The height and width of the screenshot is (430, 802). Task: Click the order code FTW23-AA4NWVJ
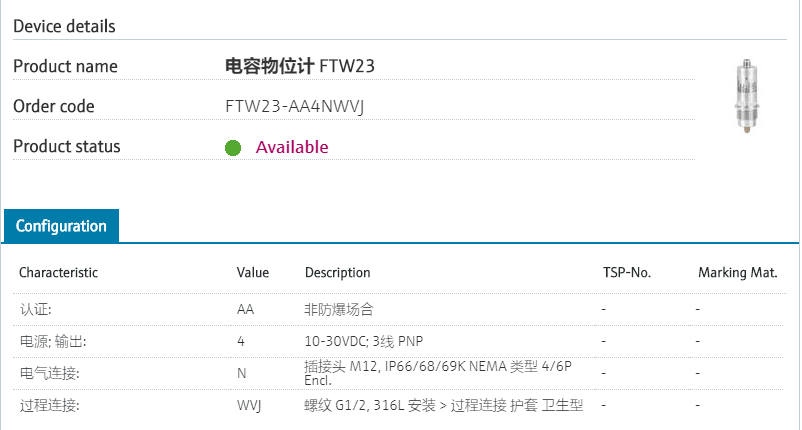tap(294, 107)
